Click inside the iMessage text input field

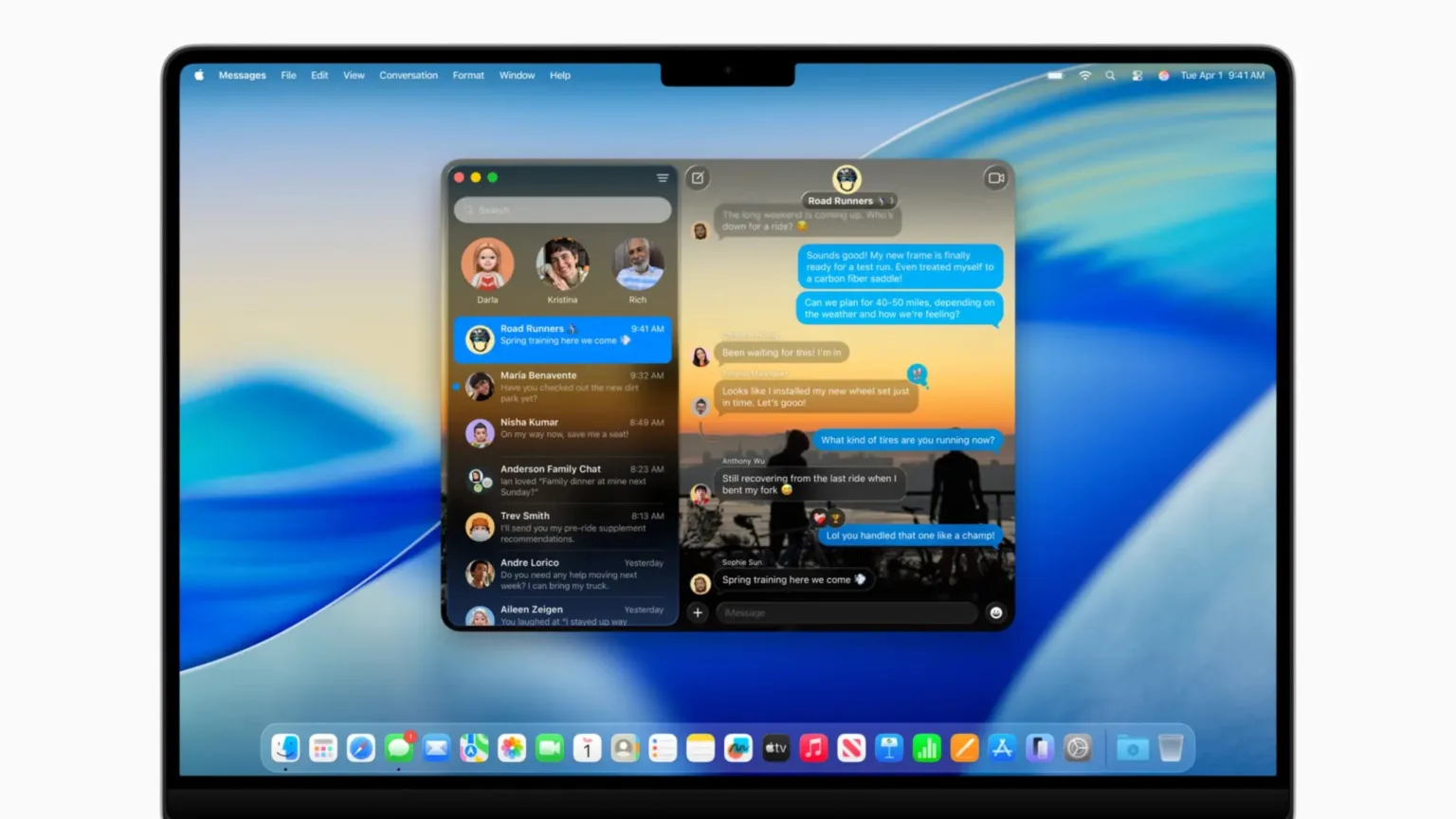pos(844,613)
